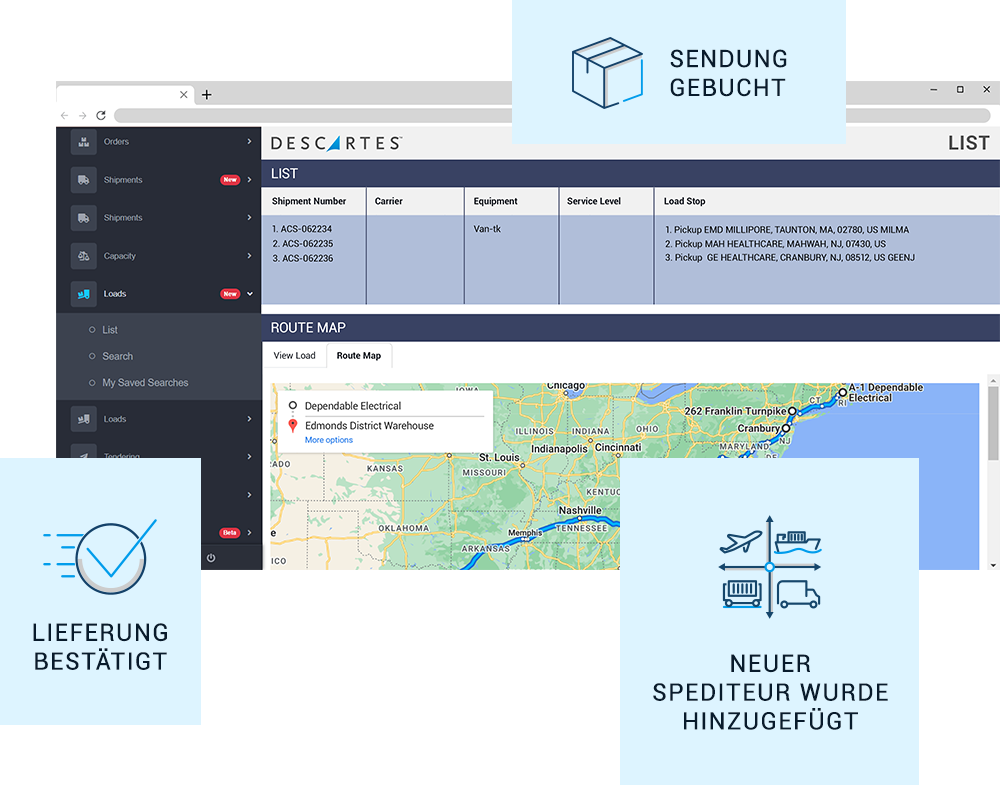Select shipment ACS-062235
The image size is (1000, 786).
tap(302, 243)
